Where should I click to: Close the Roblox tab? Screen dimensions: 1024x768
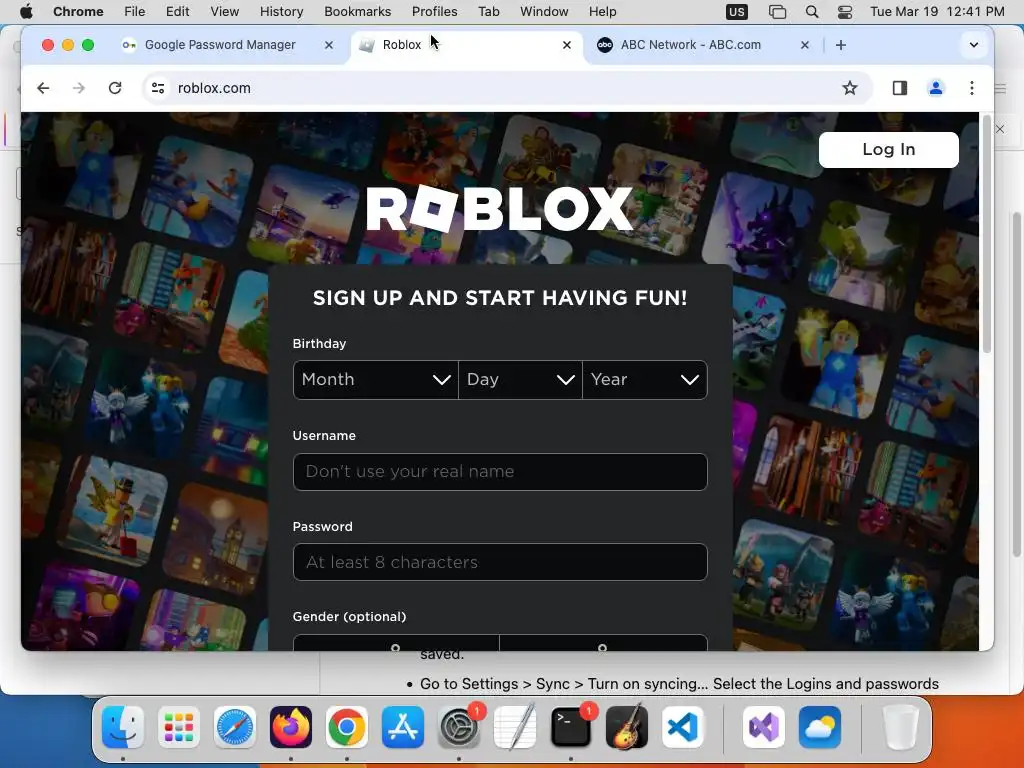(567, 45)
